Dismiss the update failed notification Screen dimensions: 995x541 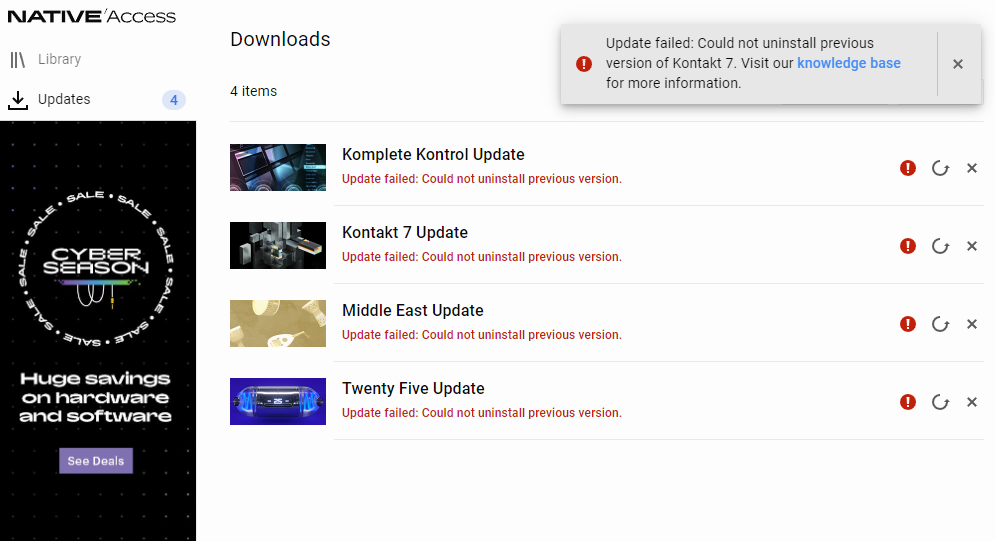pyautogui.click(x=958, y=64)
